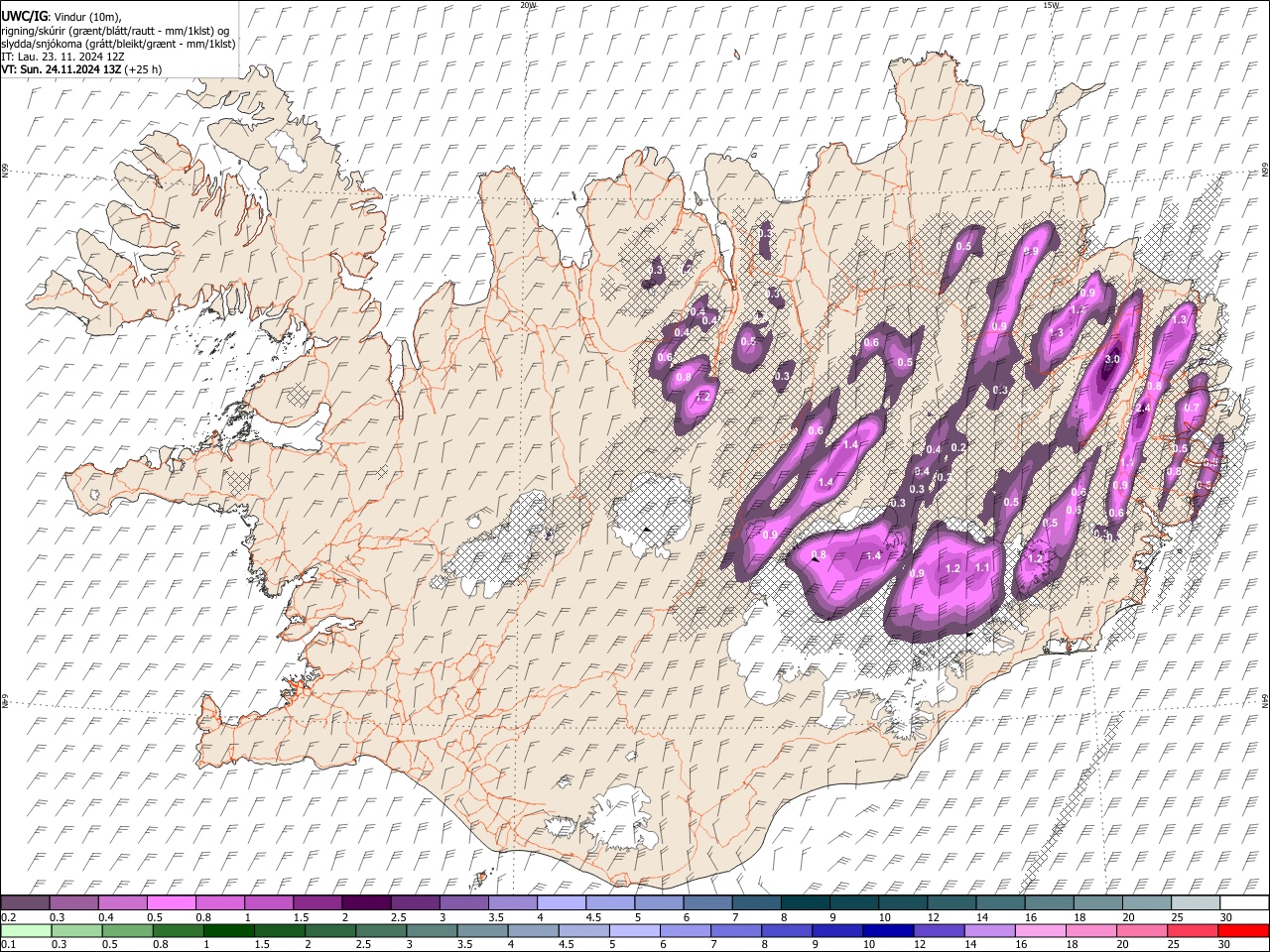
Task: Pick the violet 12 swatch in lower legend
Action: pos(938,930)
